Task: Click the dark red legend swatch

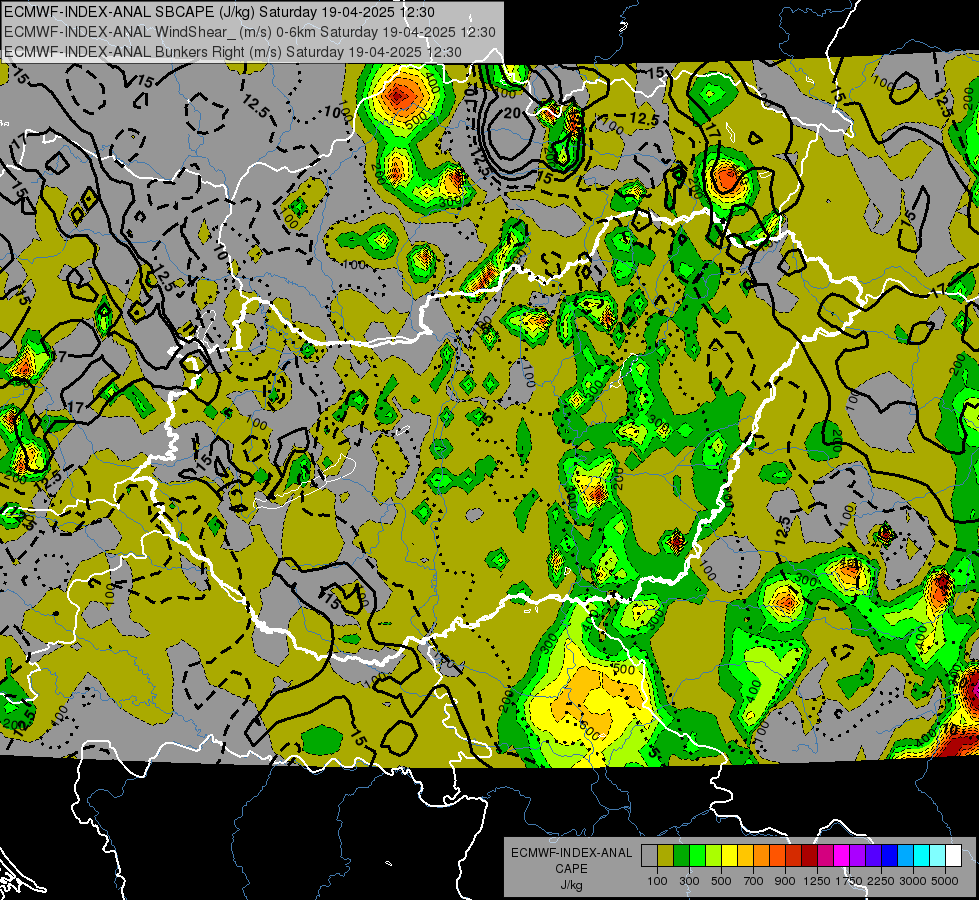Action: click(810, 856)
